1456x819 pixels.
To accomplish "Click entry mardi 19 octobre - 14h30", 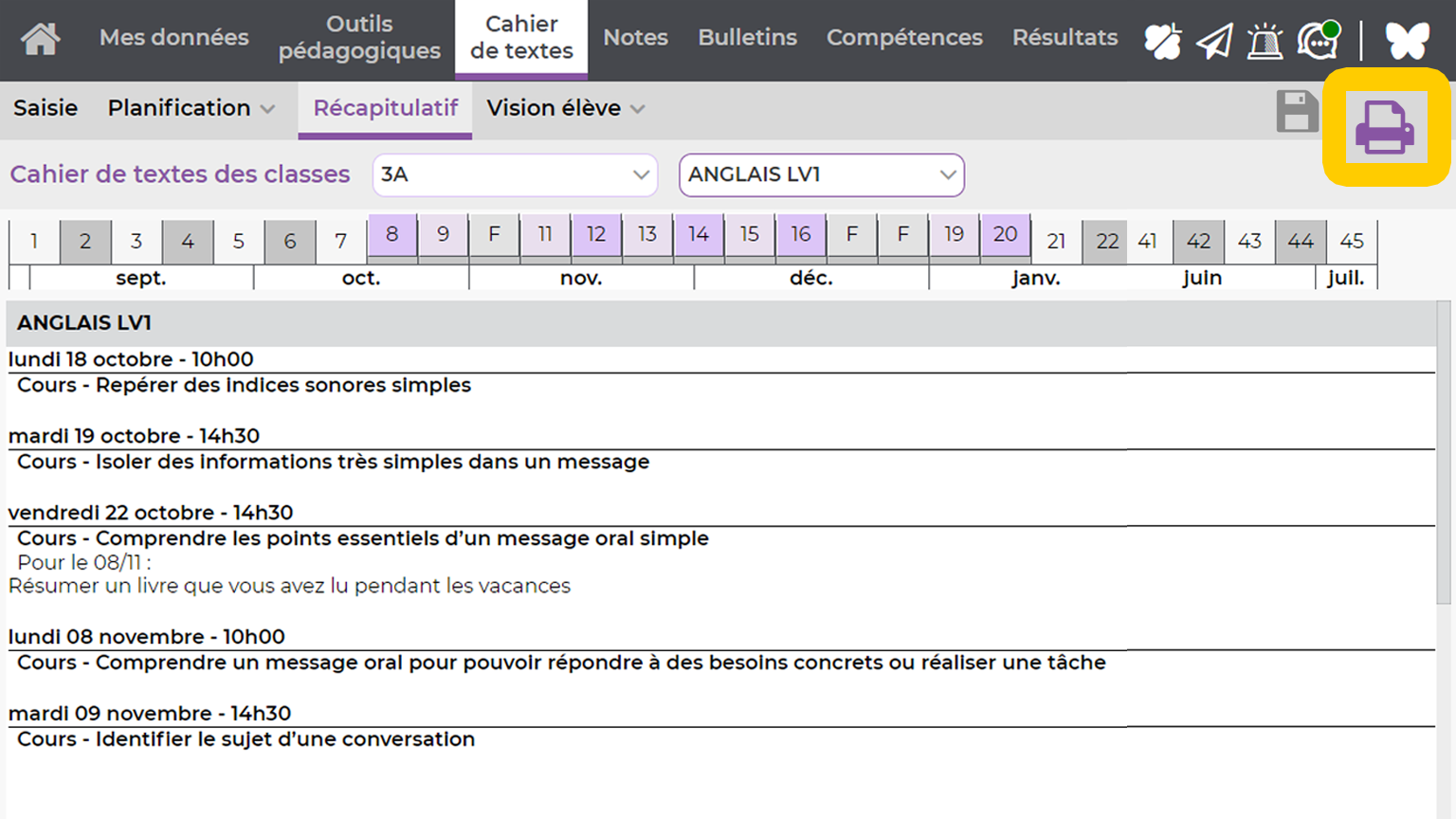I will pyautogui.click(x=134, y=436).
